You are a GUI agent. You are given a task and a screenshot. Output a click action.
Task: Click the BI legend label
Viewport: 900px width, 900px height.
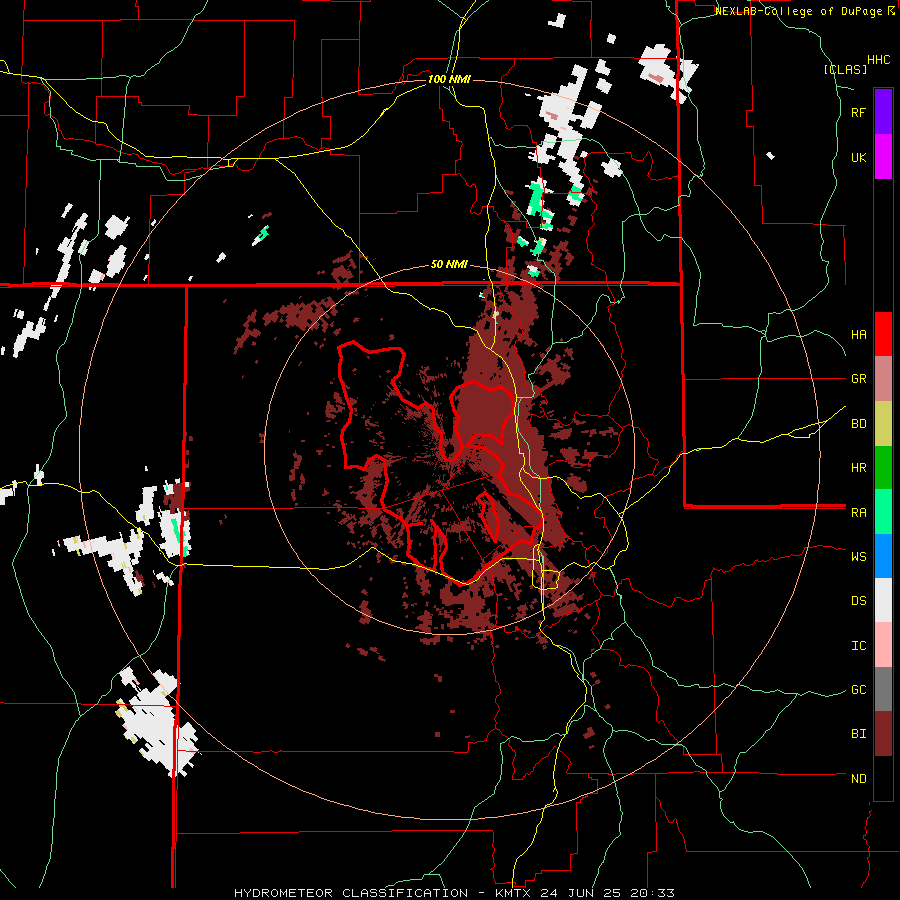(x=858, y=734)
